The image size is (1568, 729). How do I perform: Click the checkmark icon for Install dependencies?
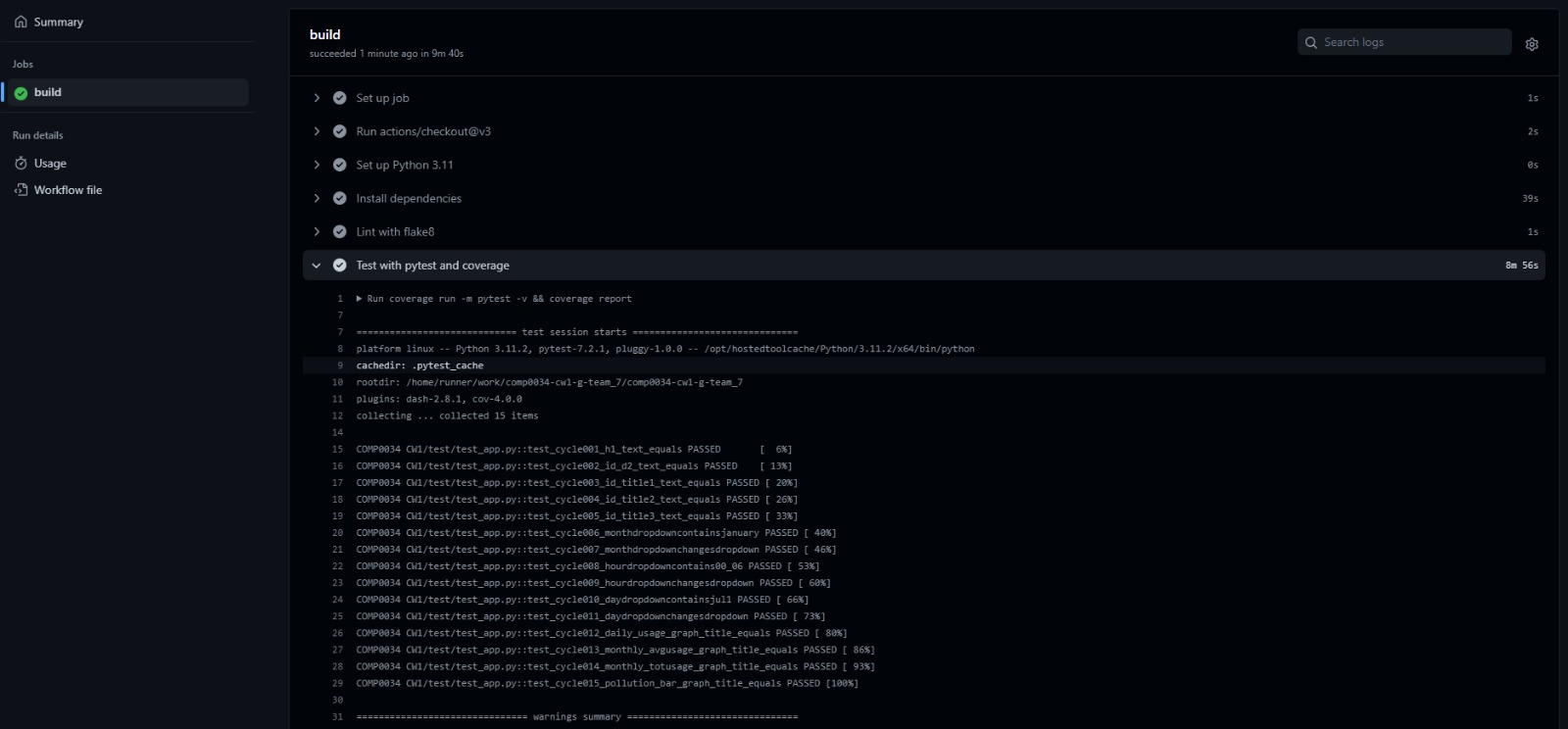(340, 198)
